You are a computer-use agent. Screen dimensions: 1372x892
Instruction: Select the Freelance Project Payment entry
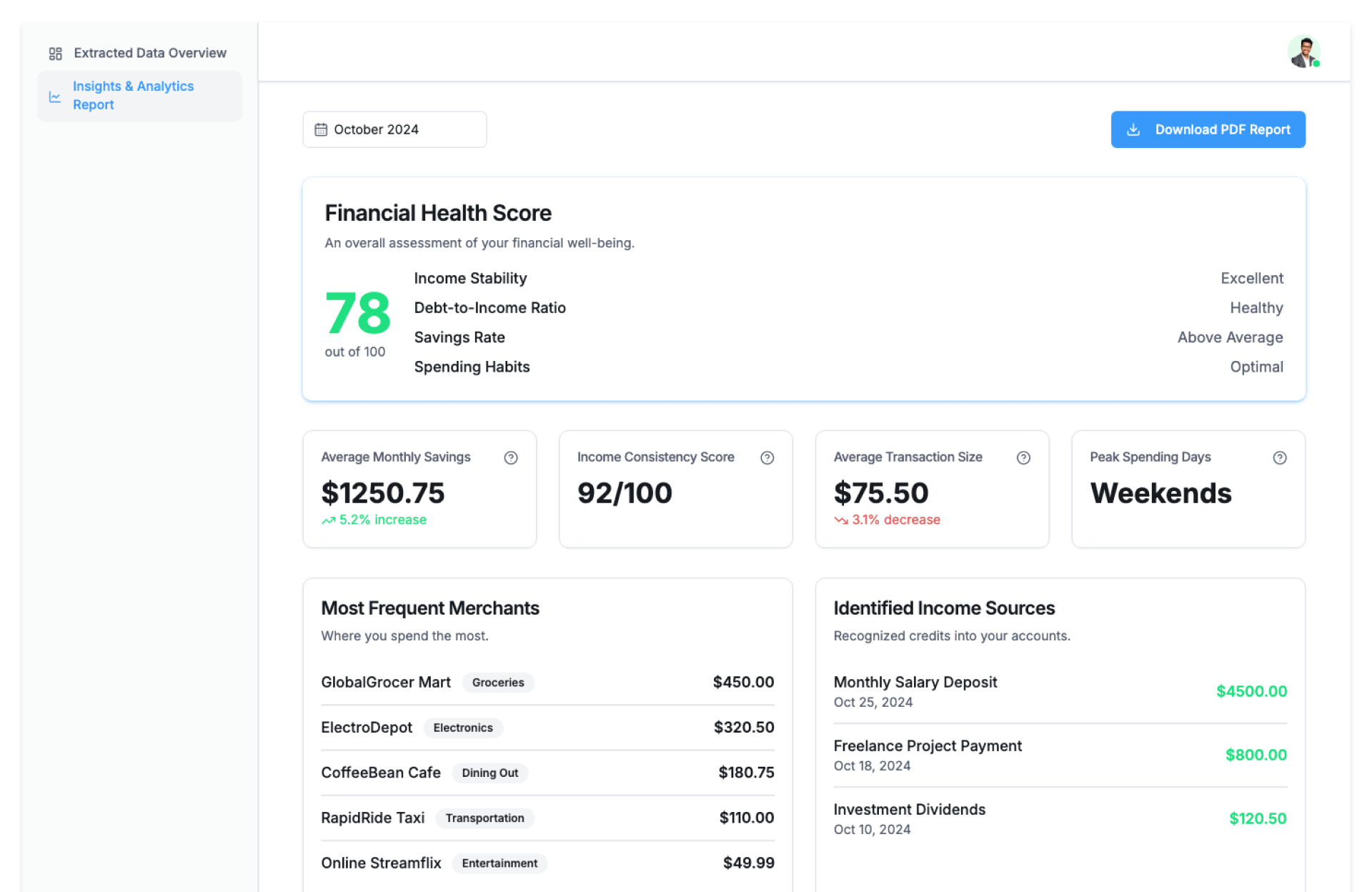click(x=927, y=746)
